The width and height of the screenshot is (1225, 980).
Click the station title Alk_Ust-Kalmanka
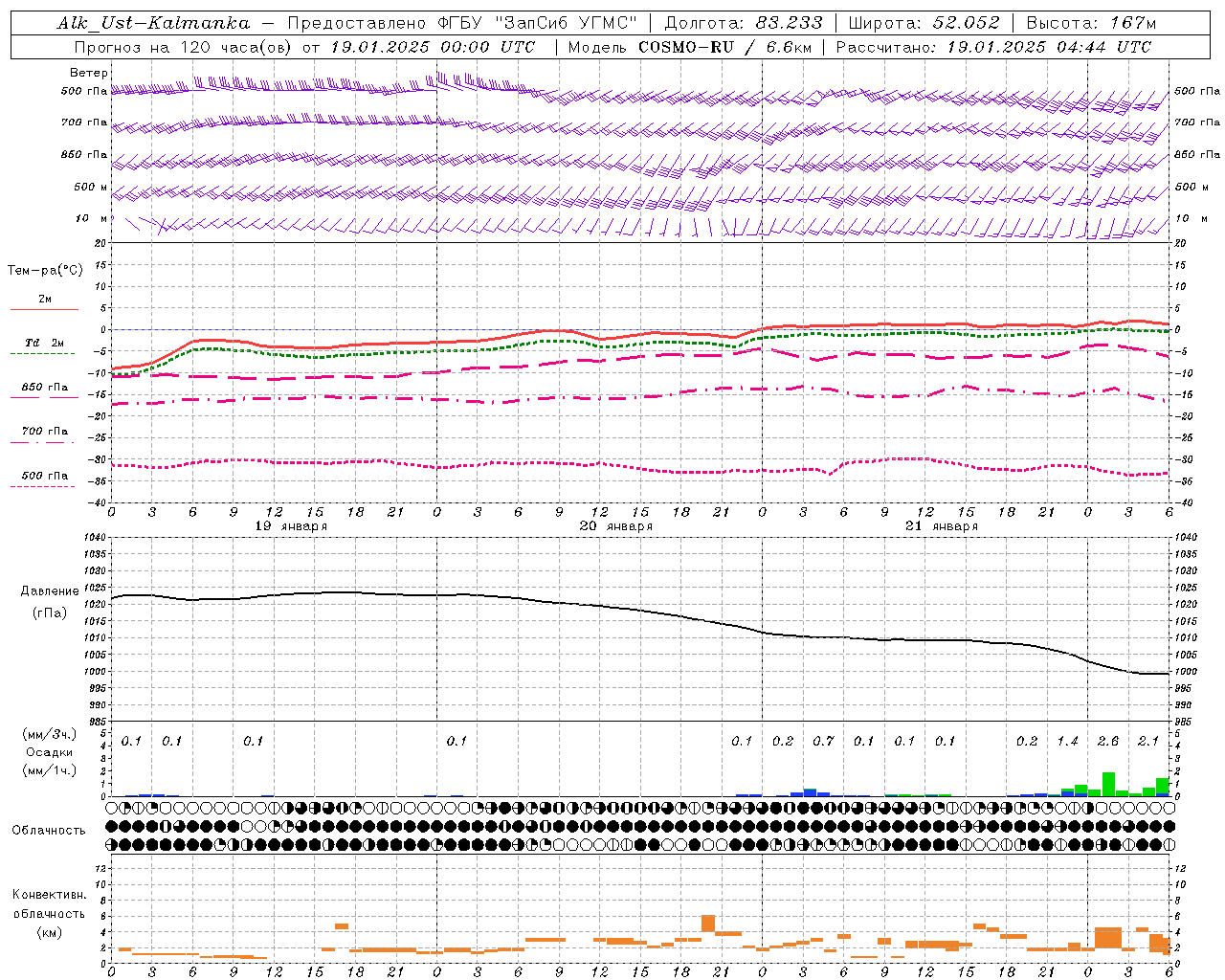tap(153, 23)
